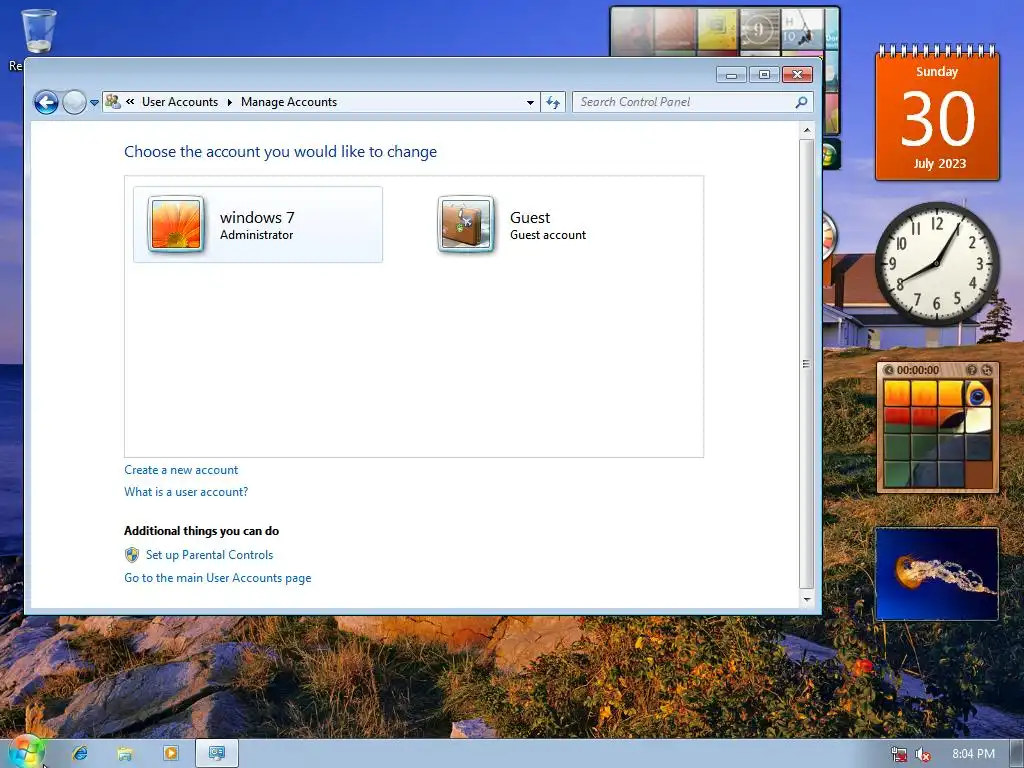Select User Accounts breadcrumb
The image size is (1024, 768).
click(180, 102)
